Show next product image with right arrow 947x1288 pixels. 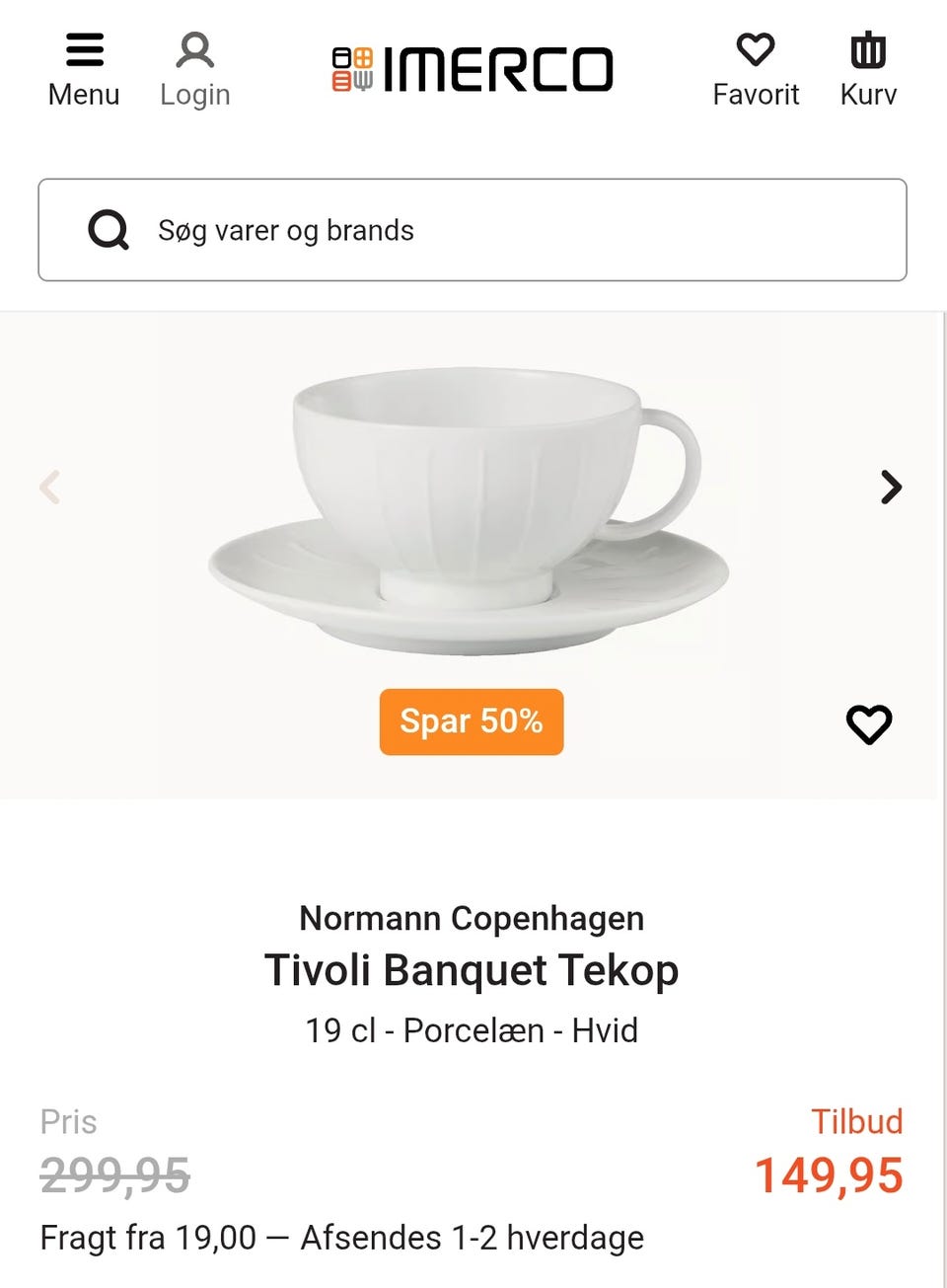click(x=891, y=487)
